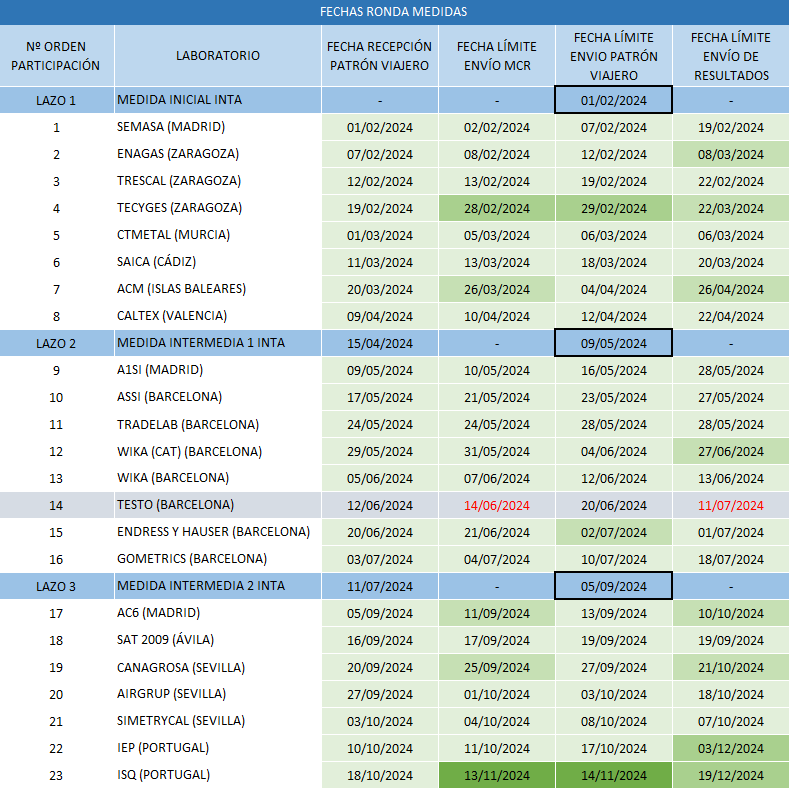789x789 pixels.
Task: Click the LAZO 2 cell
Action: pos(56,343)
